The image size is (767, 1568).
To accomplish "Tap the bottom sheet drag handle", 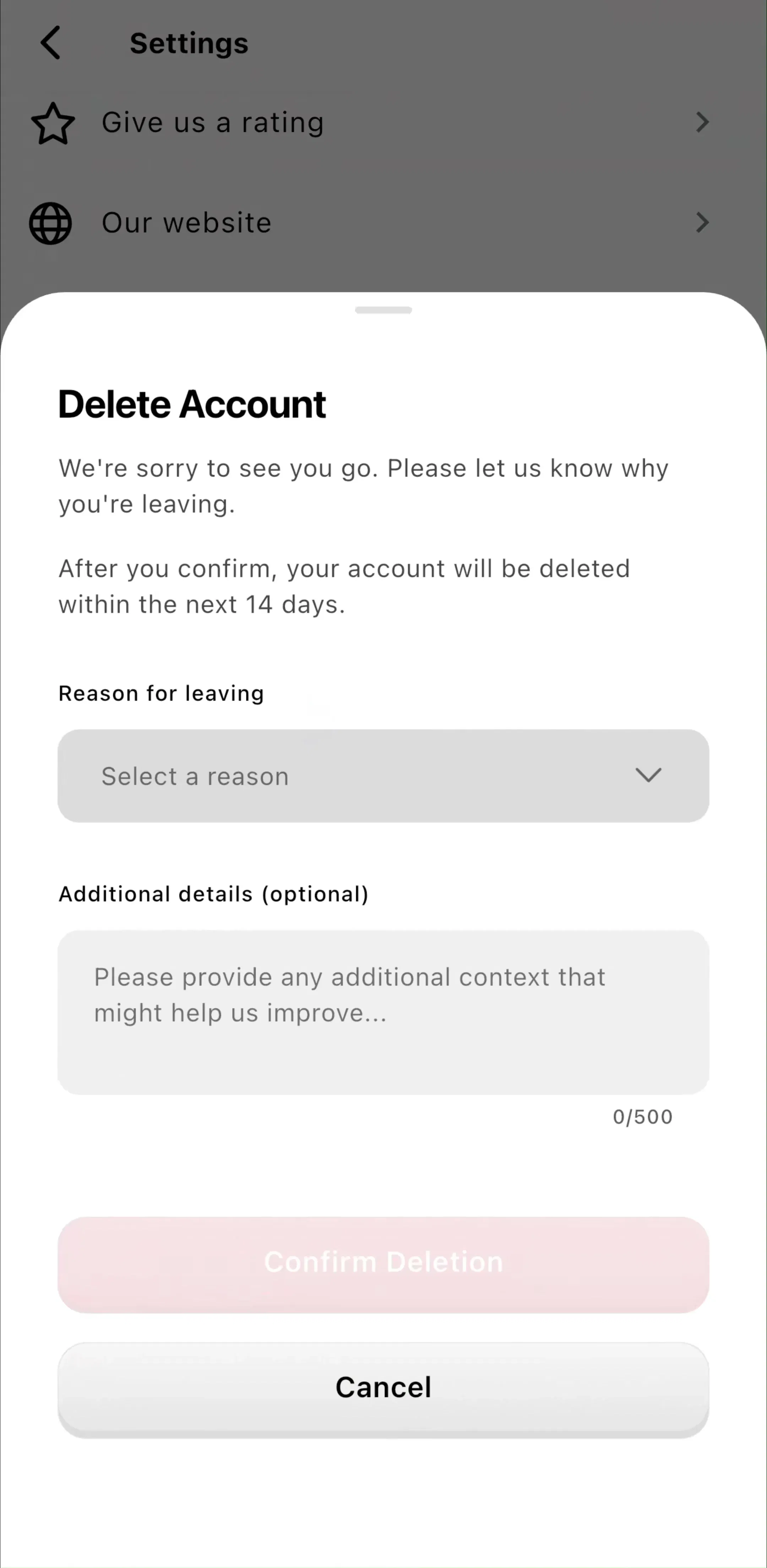I will [x=383, y=311].
